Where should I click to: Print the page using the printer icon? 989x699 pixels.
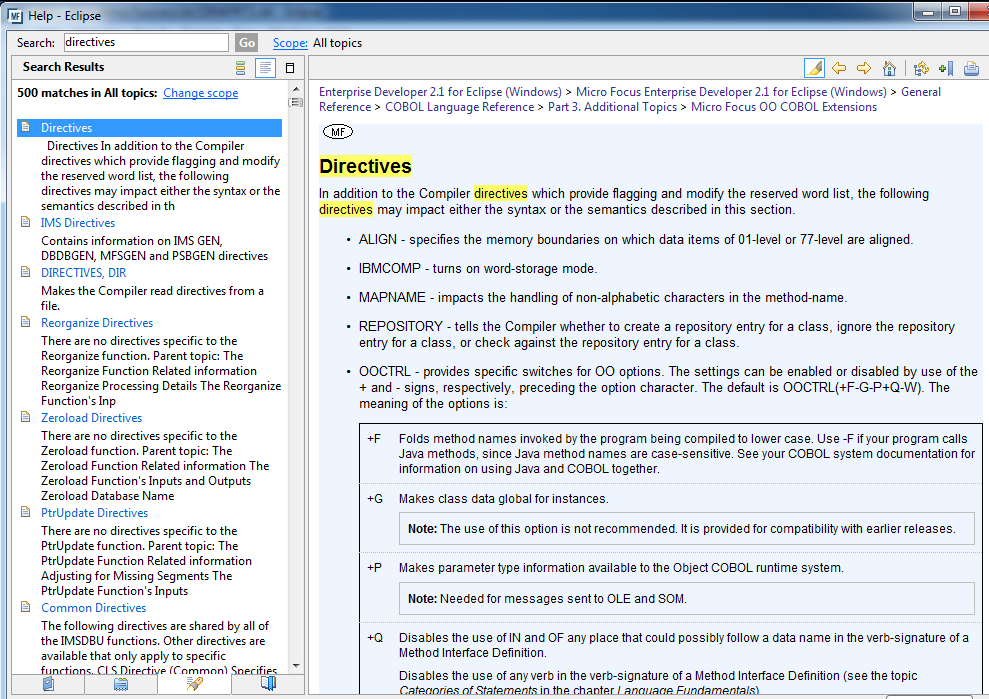(x=971, y=68)
